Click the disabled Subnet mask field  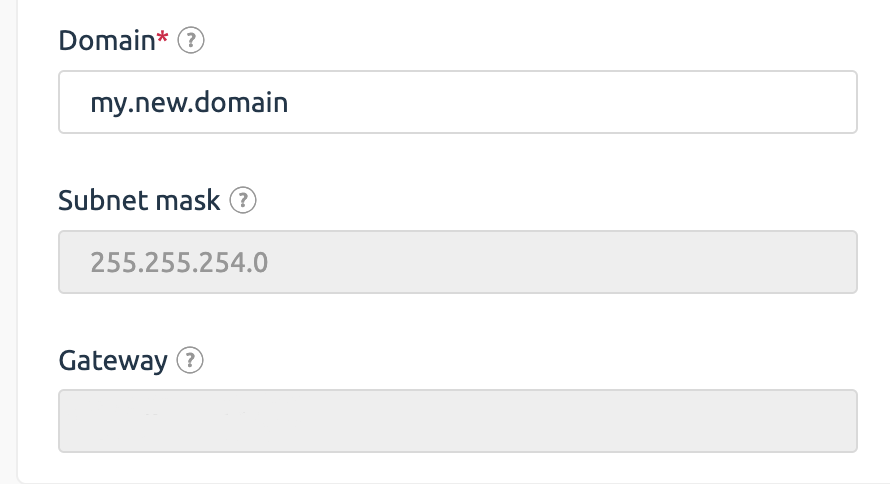click(457, 262)
